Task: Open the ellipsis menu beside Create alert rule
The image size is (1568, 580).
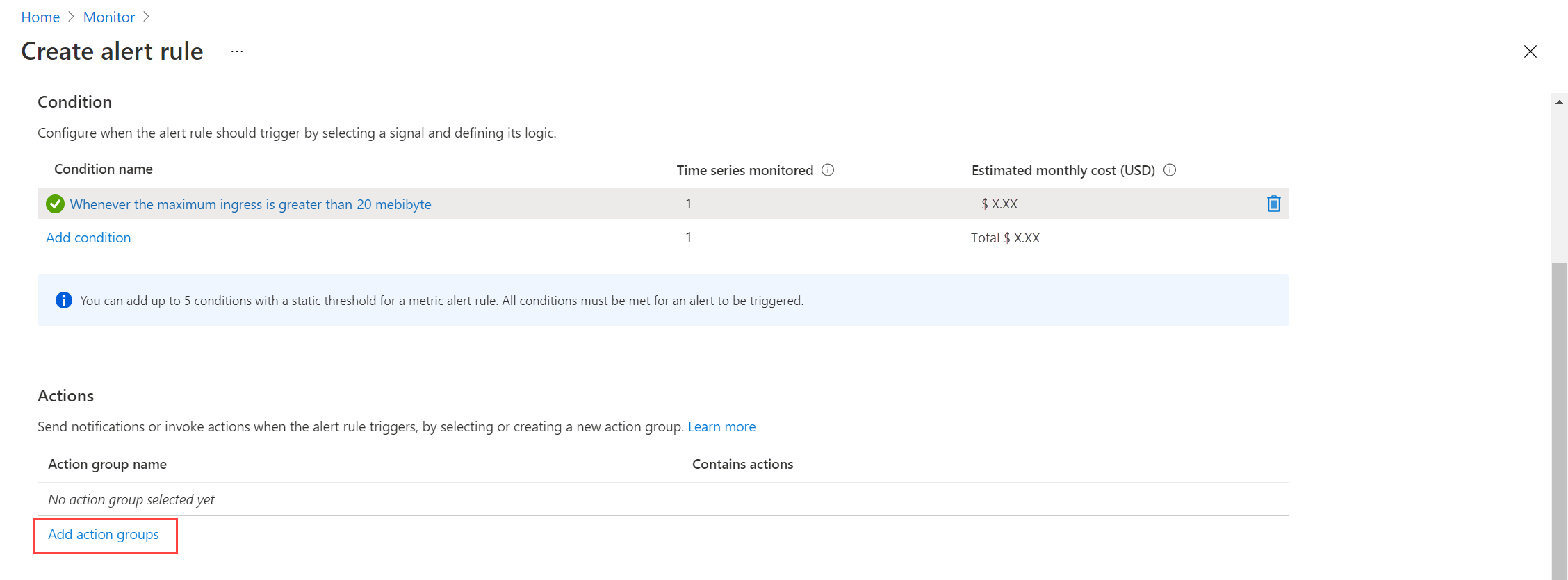Action: click(237, 51)
